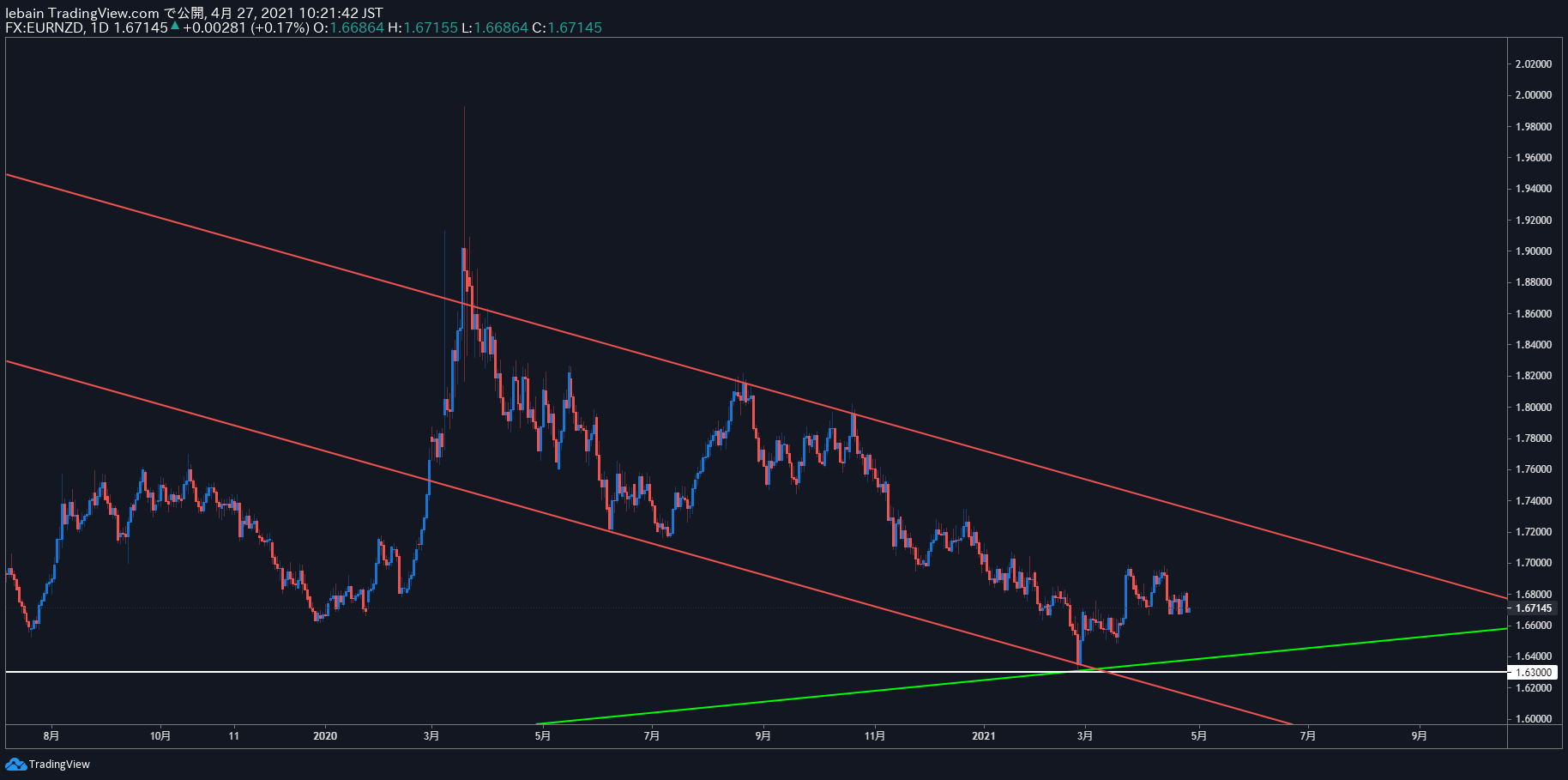1568x780 pixels.
Task: Click the 1.86000 price axis label
Action: 1533,314
